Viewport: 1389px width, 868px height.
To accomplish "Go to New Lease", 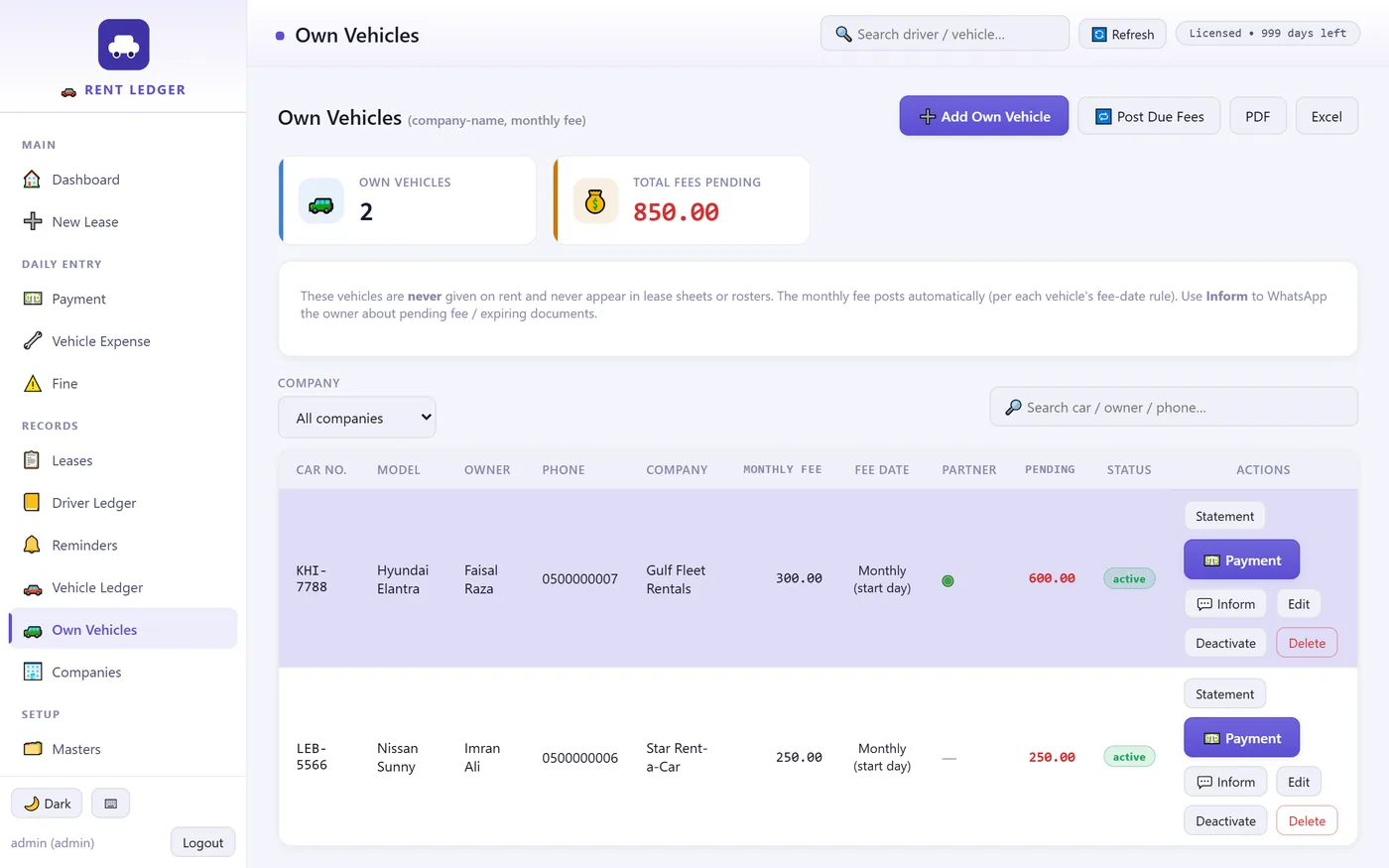I will pyautogui.click(x=123, y=221).
